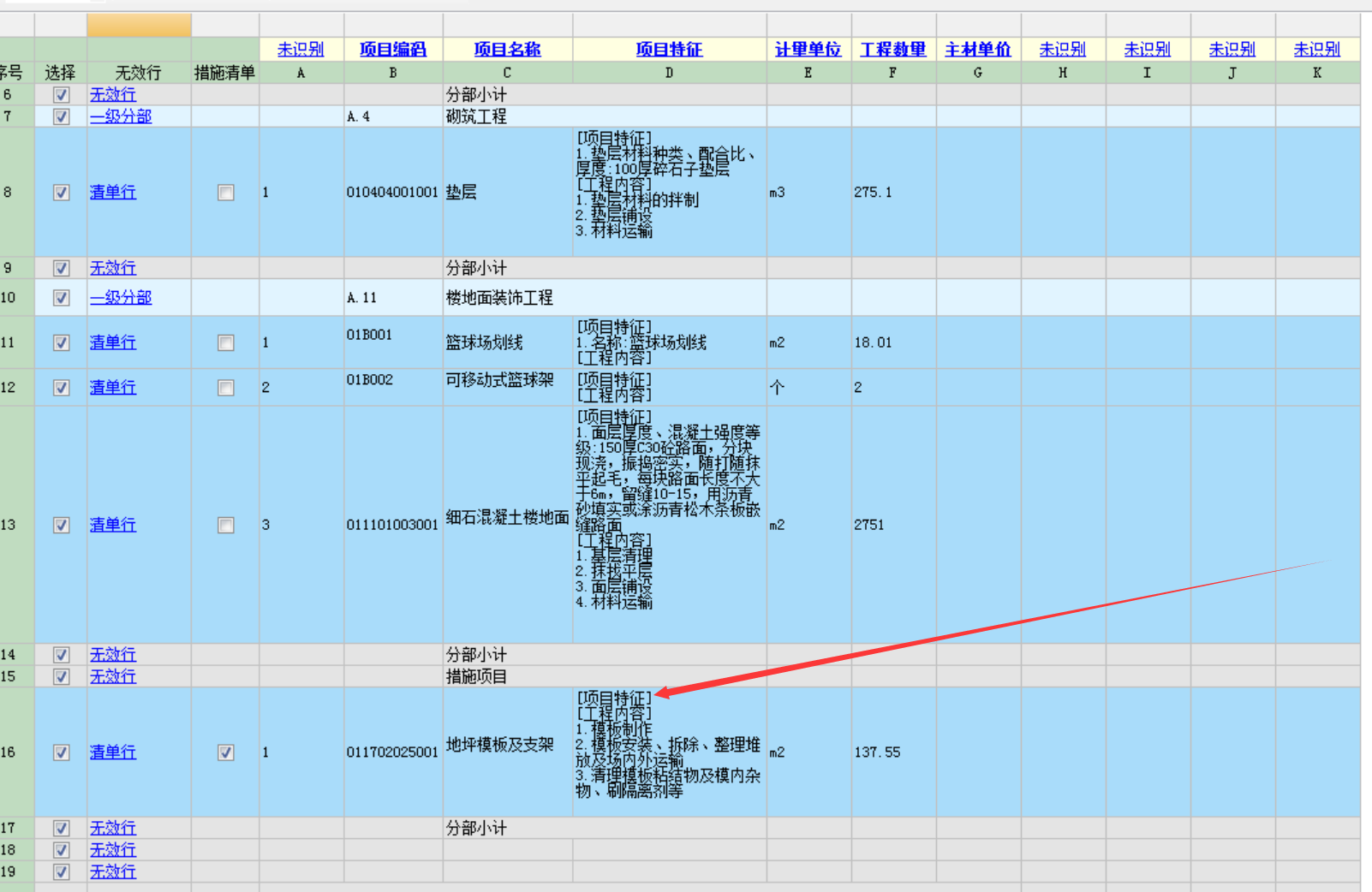Check the 措施清单 box for 可移动式篮球架 row
The image size is (1372, 892).
click(x=225, y=388)
